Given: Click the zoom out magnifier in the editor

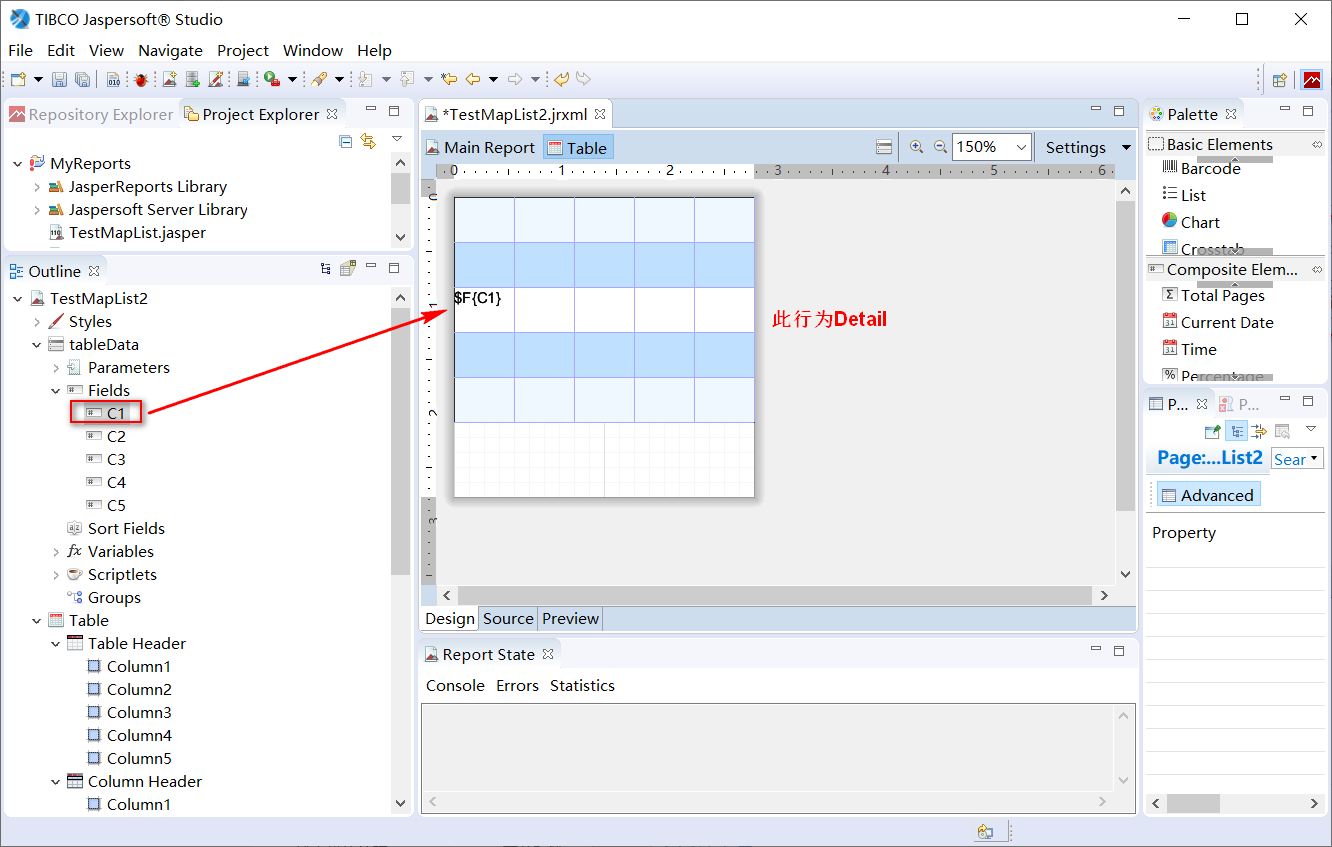Looking at the screenshot, I should pos(940,147).
